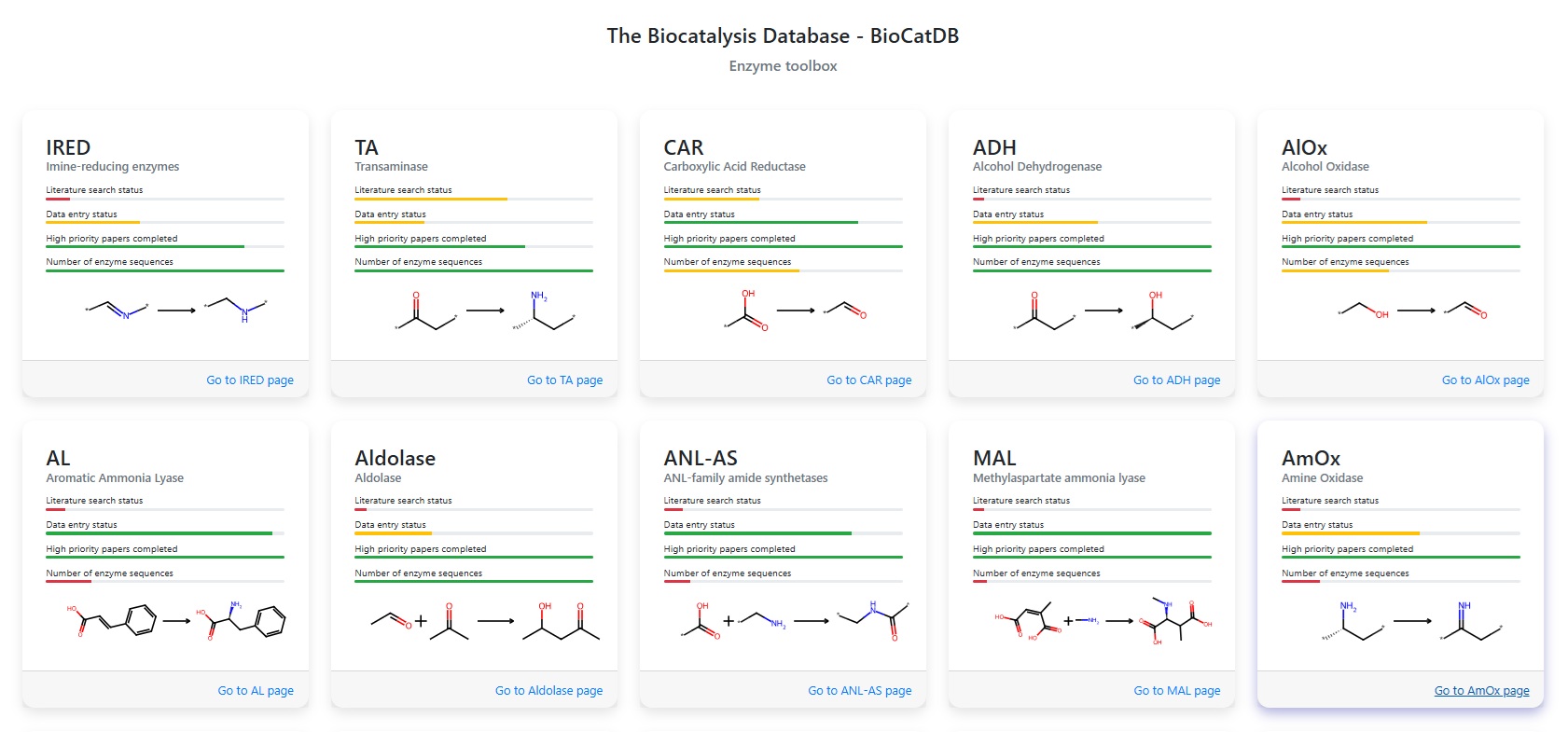Follow the Go to TA page link
Viewport: 1568px width, 732px height.
pyautogui.click(x=564, y=380)
